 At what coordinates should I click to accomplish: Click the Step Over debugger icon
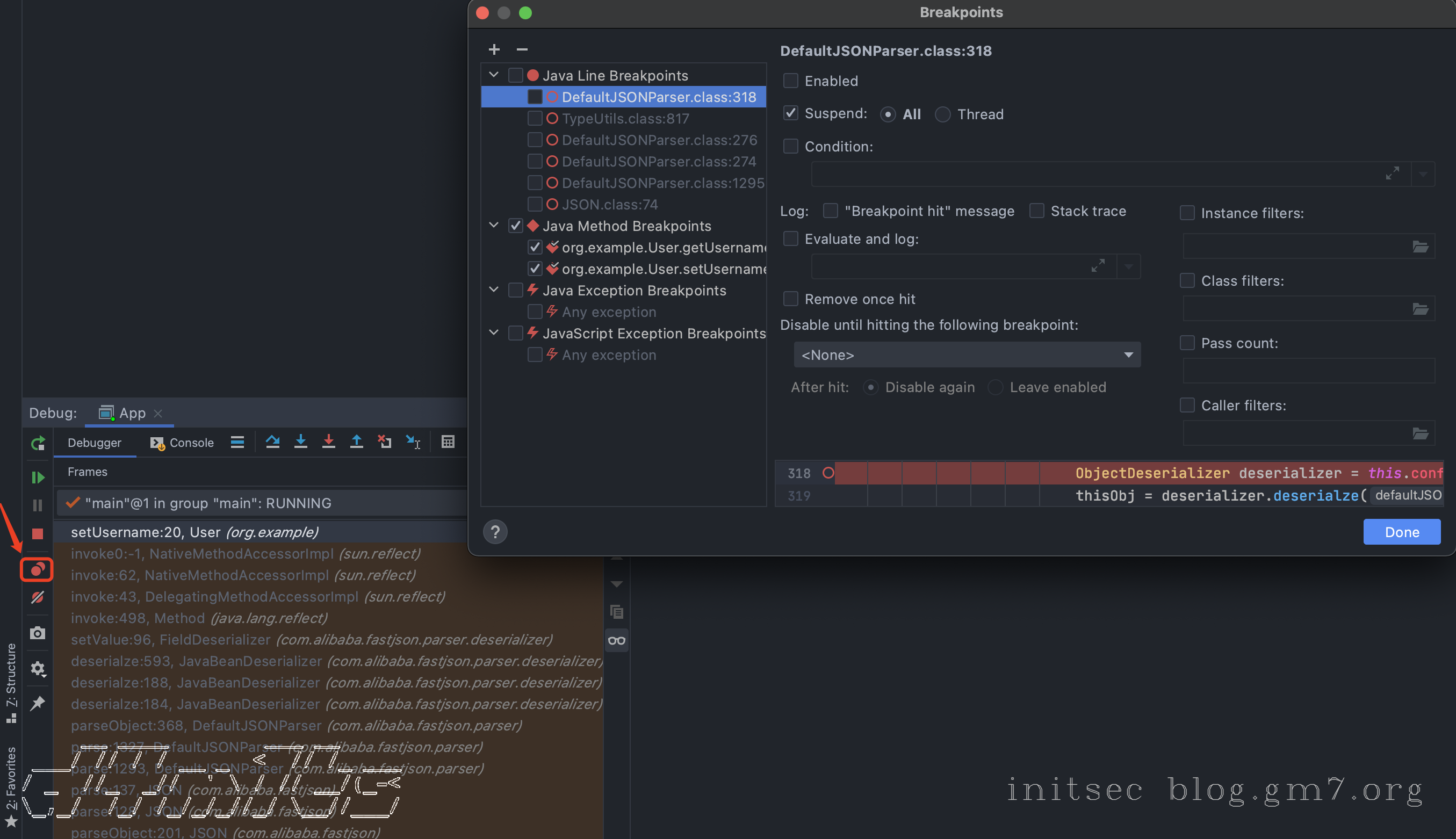coord(272,442)
